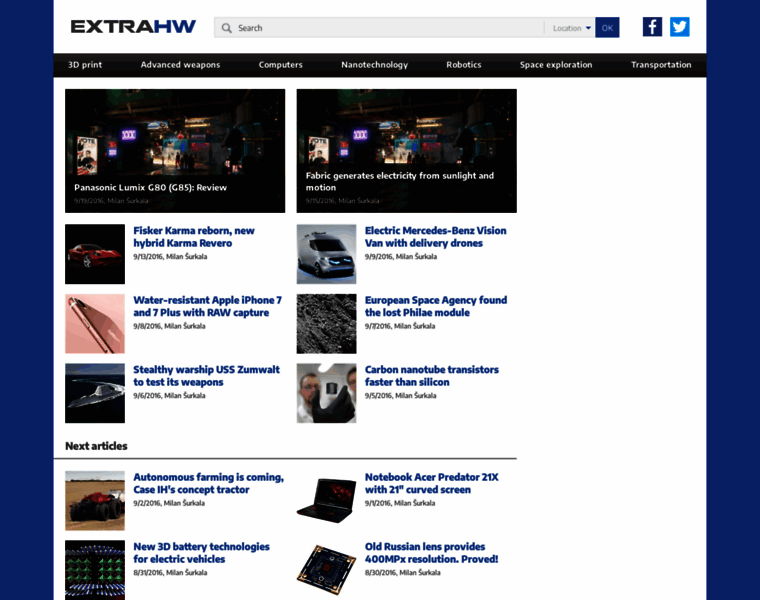Open the Advanced weapons category
The height and width of the screenshot is (600, 760).
pyautogui.click(x=180, y=65)
